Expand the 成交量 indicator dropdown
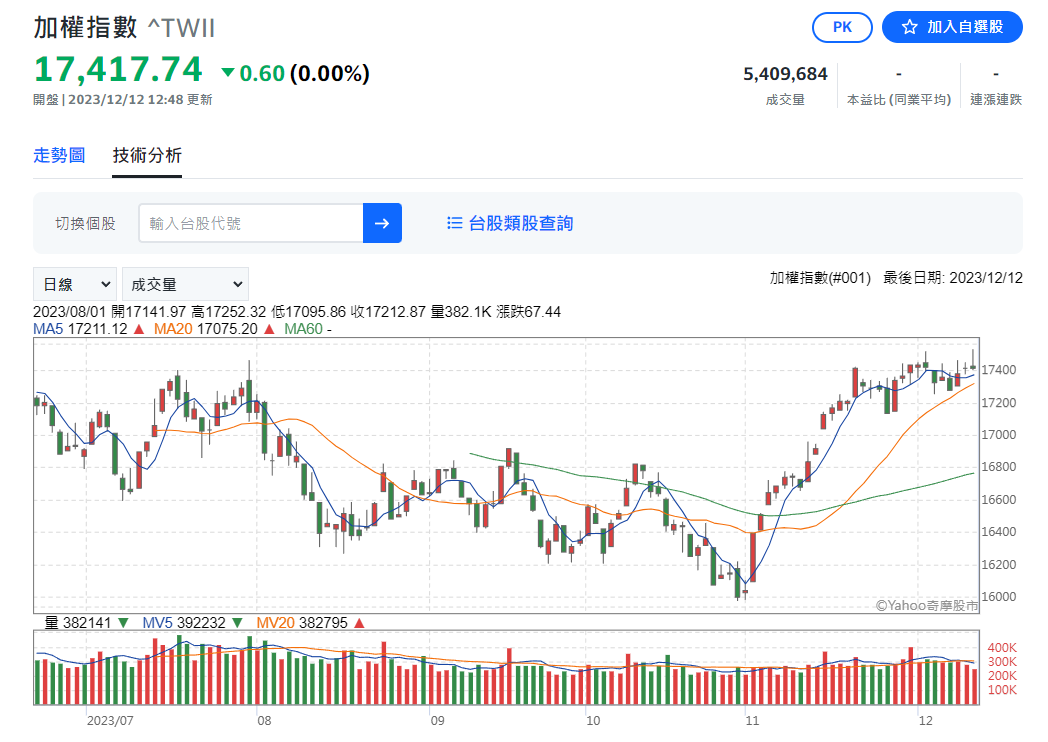Viewport: 1048px width, 742px height. [x=186, y=284]
